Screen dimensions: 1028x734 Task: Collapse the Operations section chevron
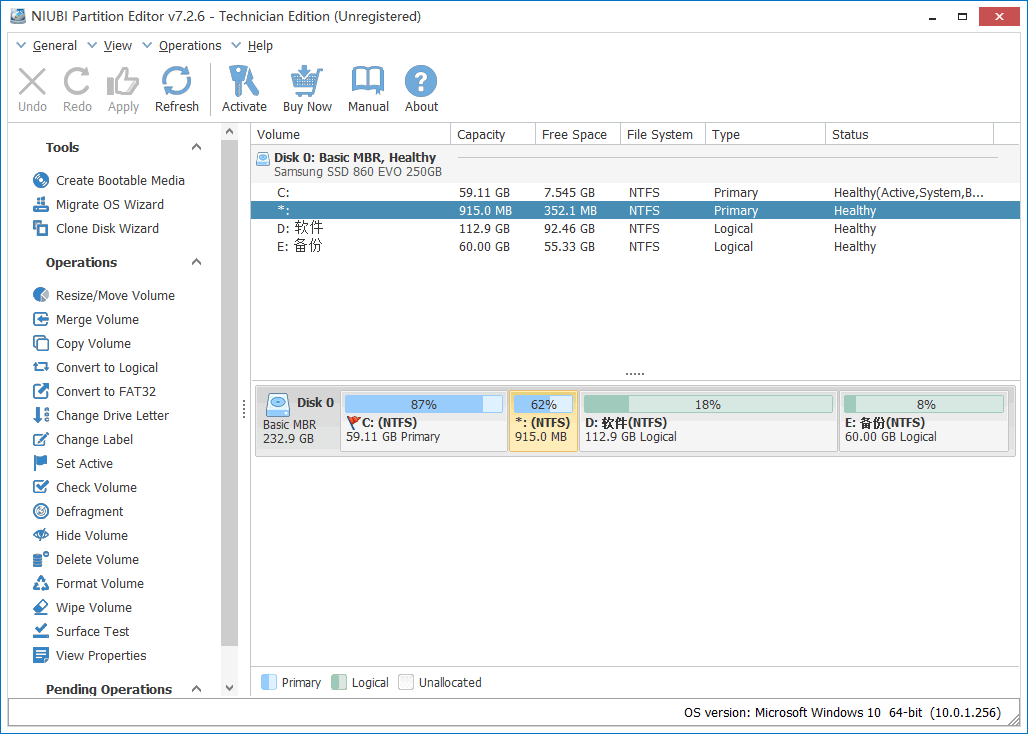pos(196,263)
